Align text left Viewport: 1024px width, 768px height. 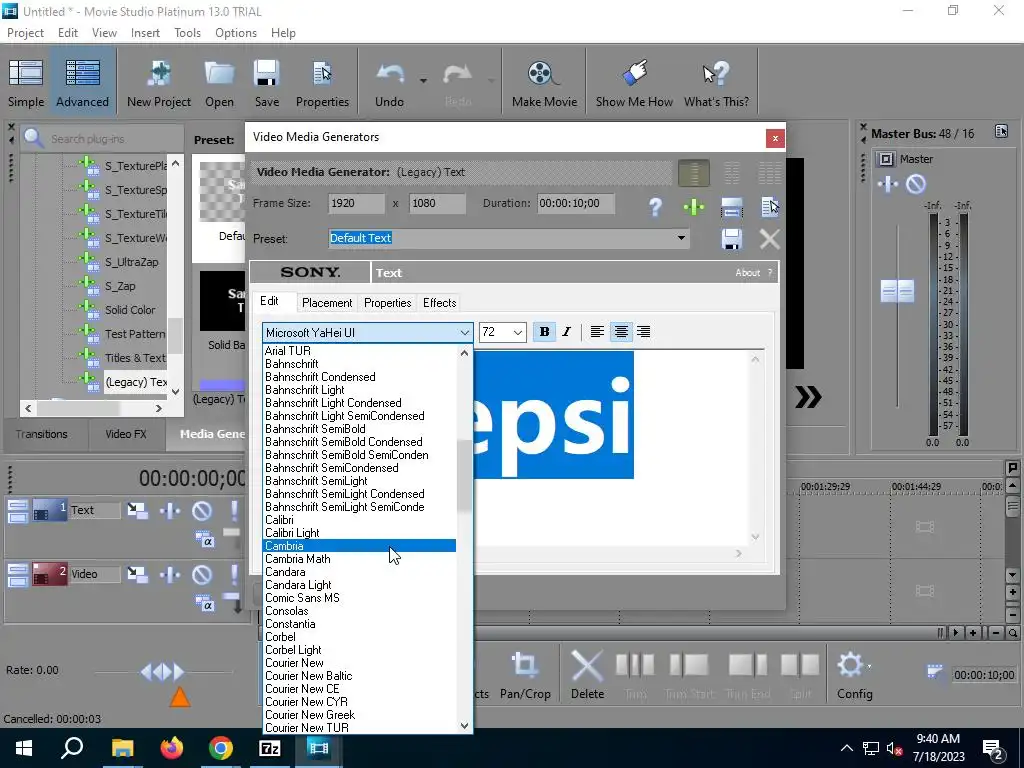[x=597, y=332]
